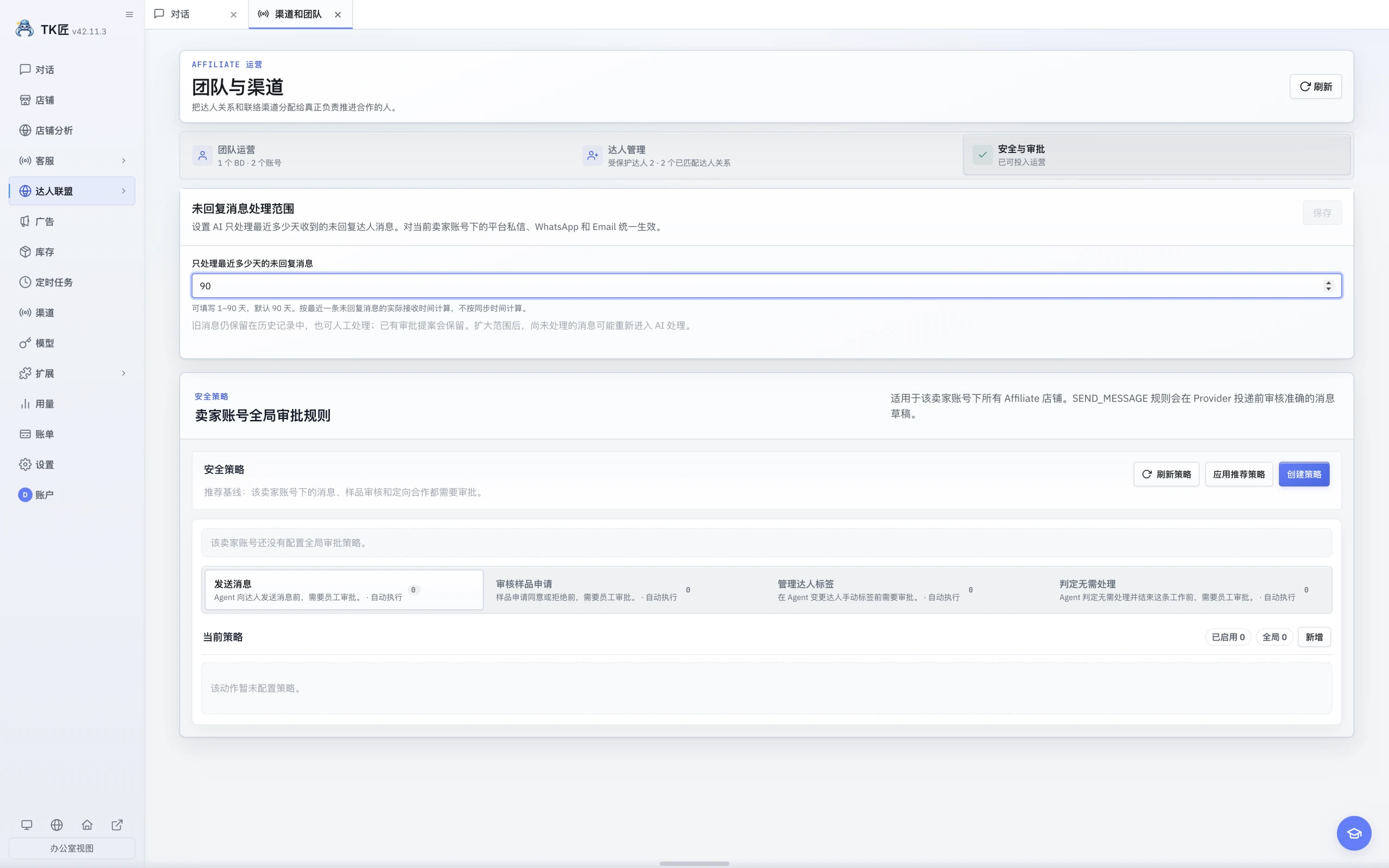
Task: Click the days input stepper arrows
Action: pos(1328,286)
